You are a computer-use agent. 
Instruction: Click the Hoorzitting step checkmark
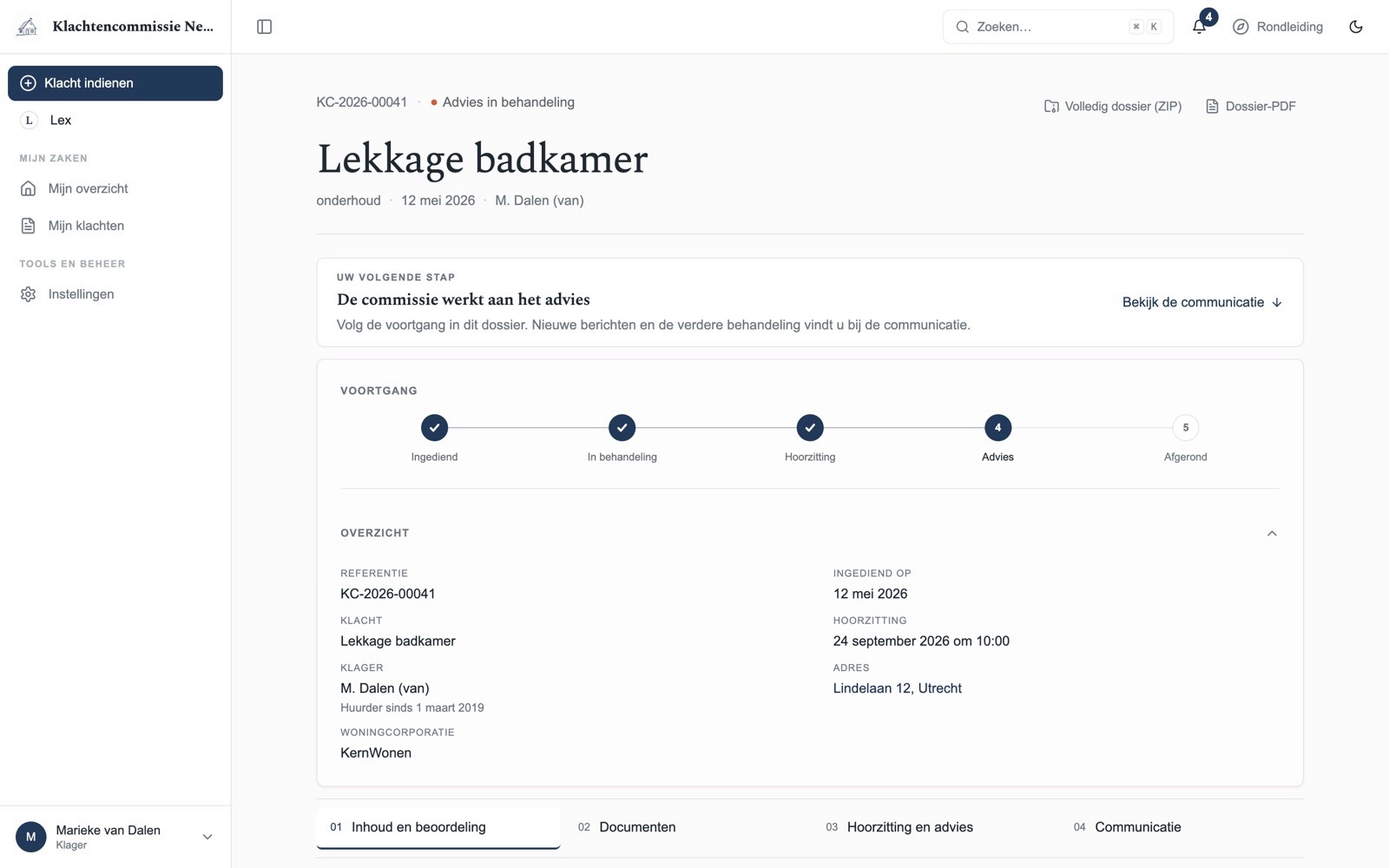[810, 427]
